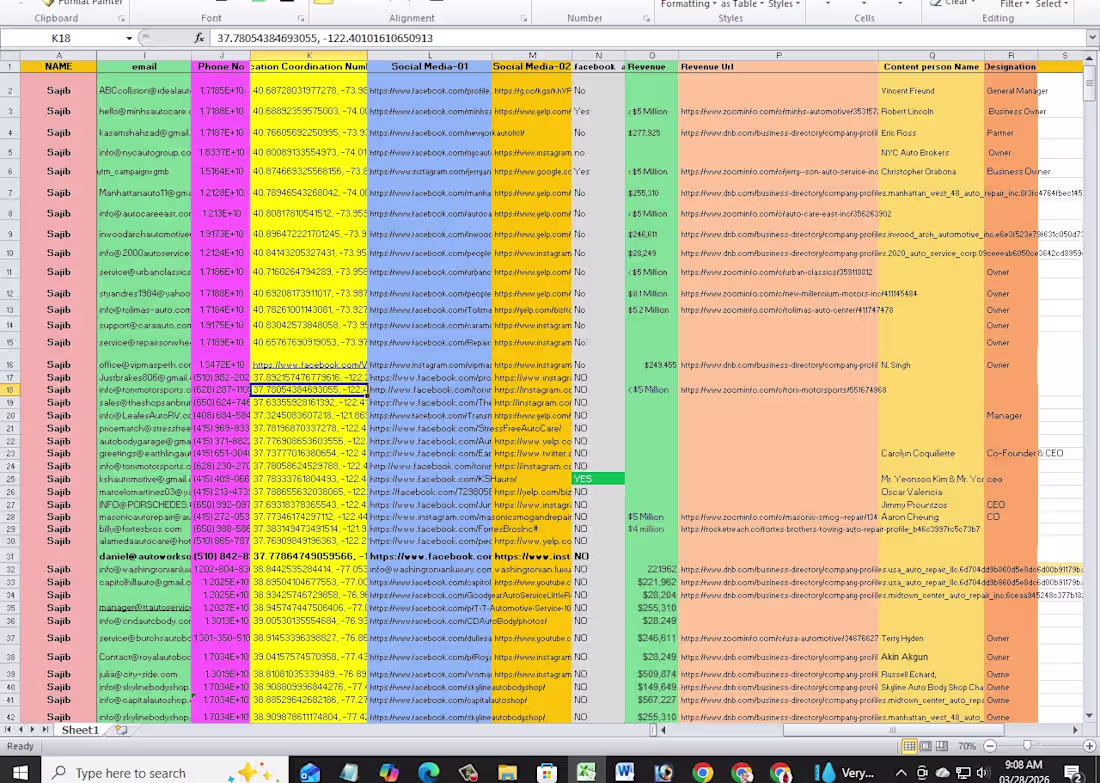Click the zoom out minus button
Viewport: 1100px width, 783px height.
990,746
